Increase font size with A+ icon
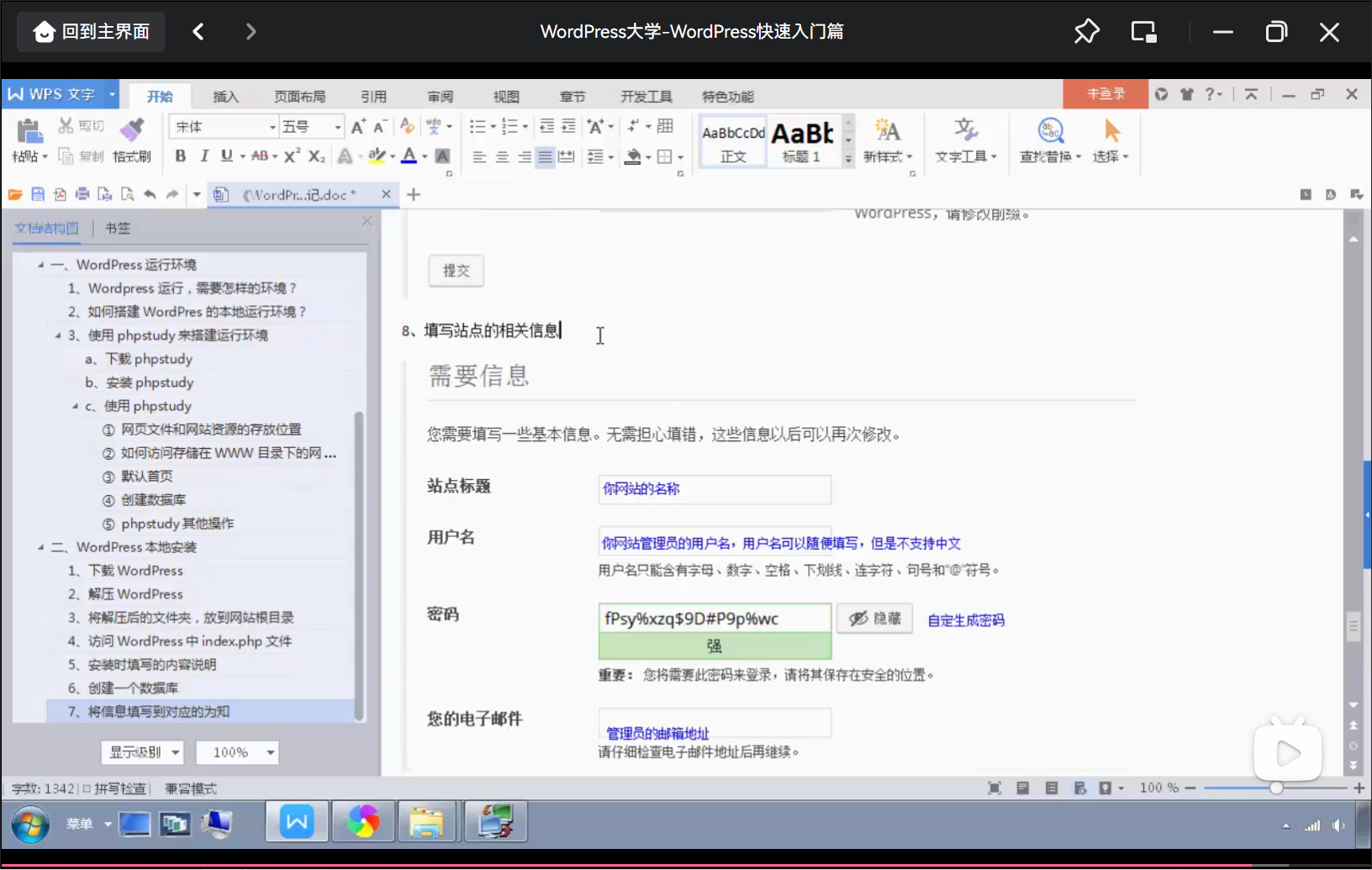The width and height of the screenshot is (1372, 870). click(358, 126)
